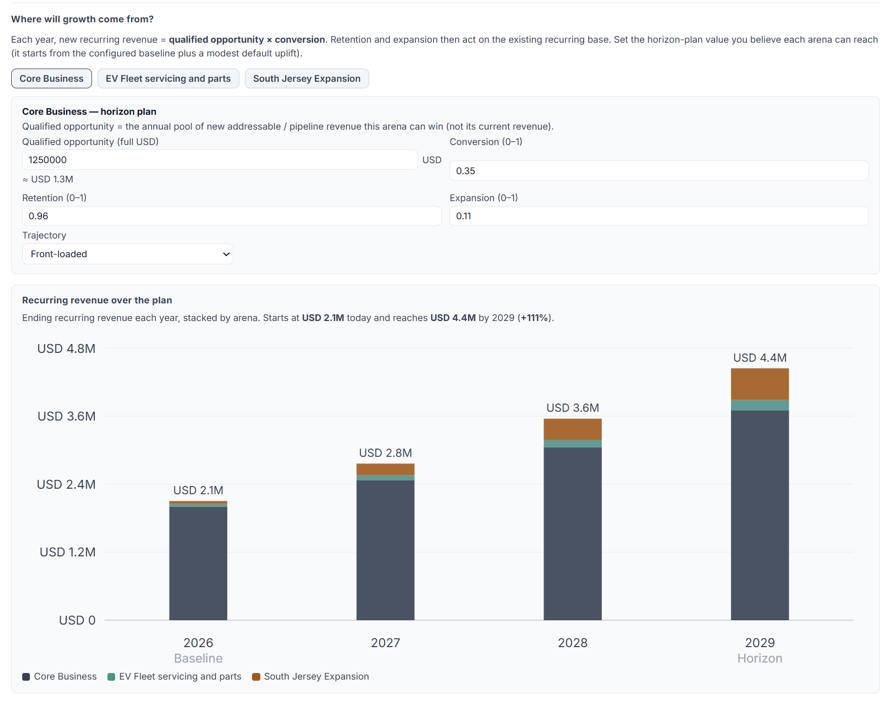The image size is (885, 702).
Task: Click the Core Business legend label text
Action: tap(65, 677)
